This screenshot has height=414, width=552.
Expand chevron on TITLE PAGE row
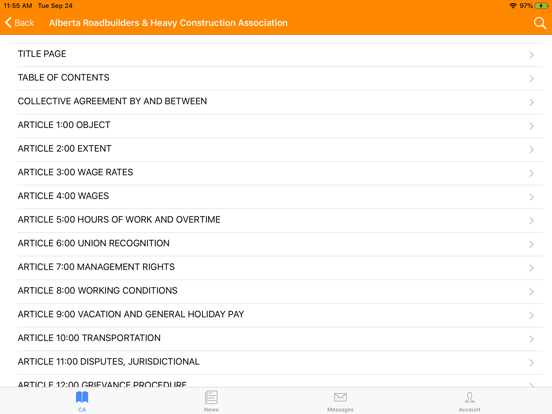pos(532,55)
